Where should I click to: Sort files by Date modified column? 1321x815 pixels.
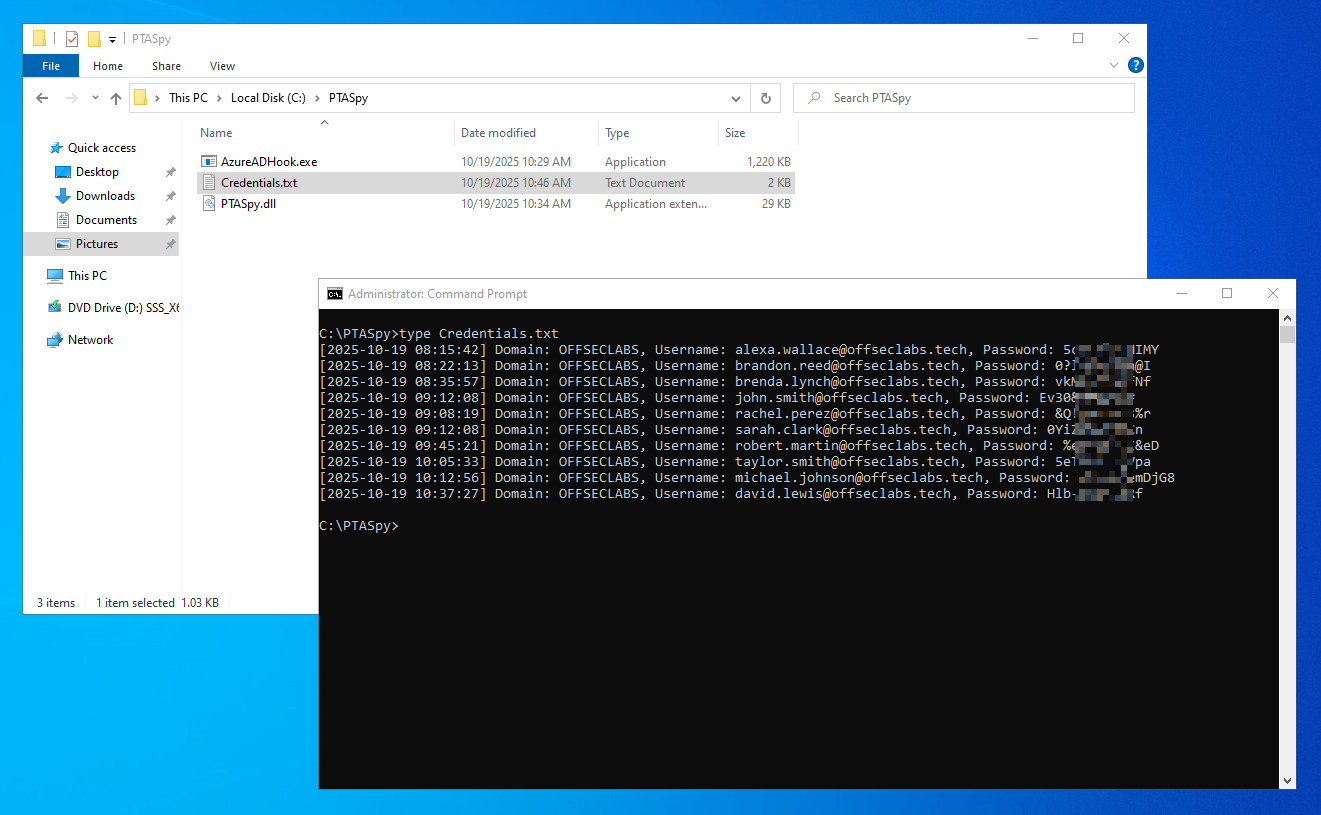tap(498, 133)
